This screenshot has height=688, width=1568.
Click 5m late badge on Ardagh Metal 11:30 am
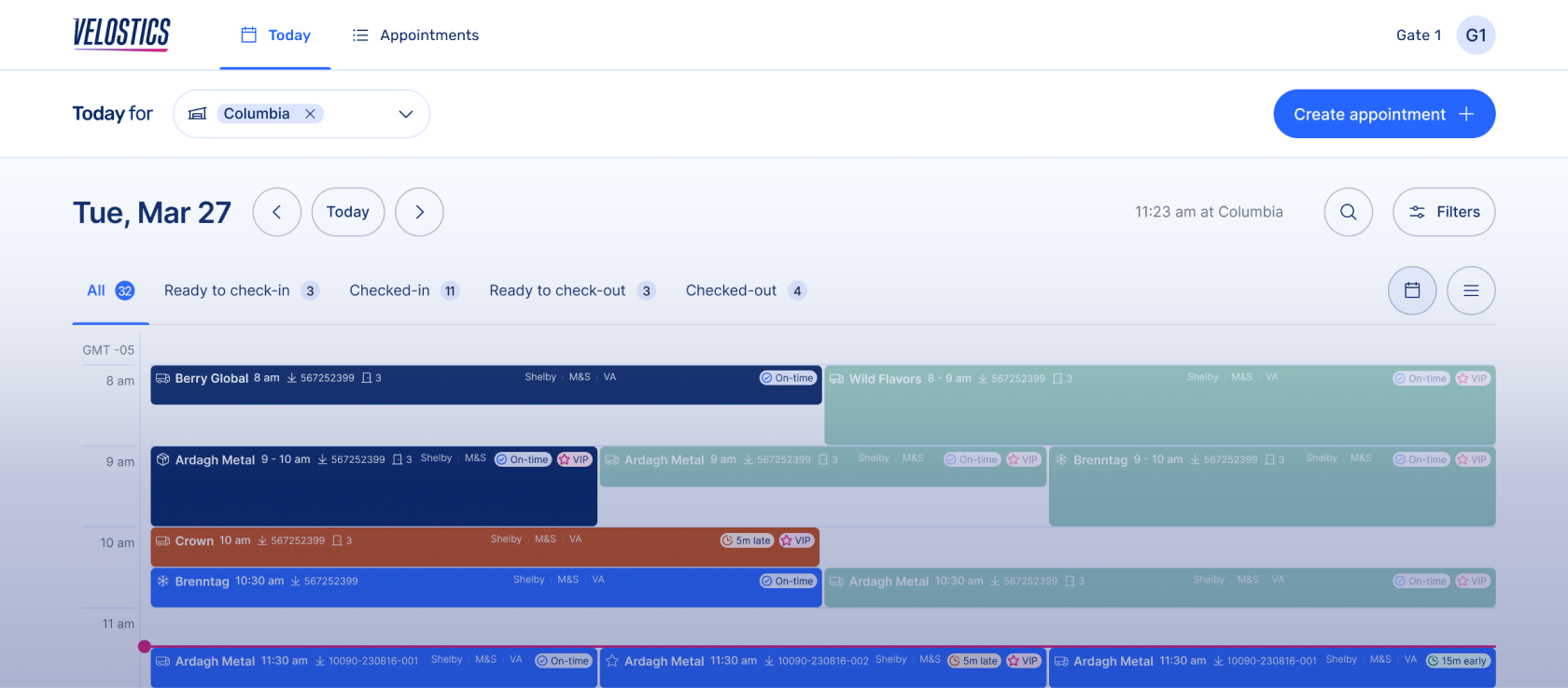tap(973, 661)
